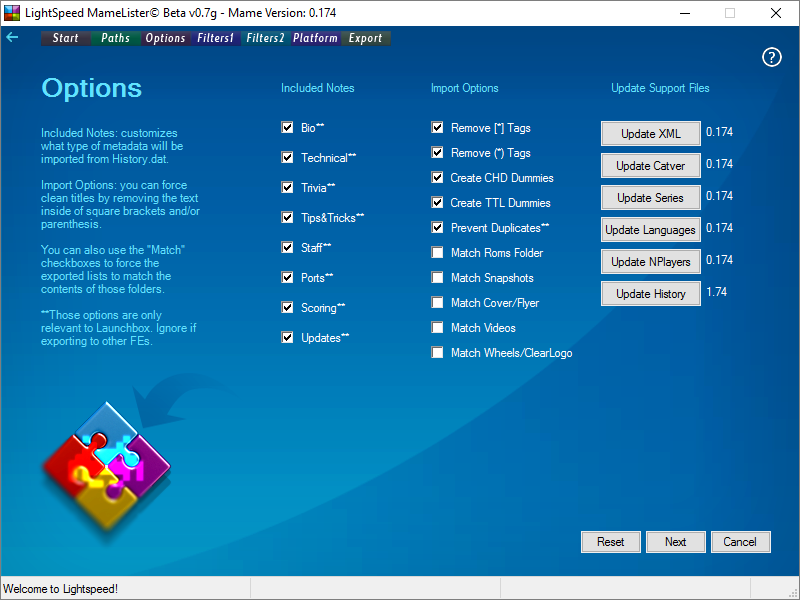Click the Included Notes heading
Viewport: 800px width, 600px height.
pyautogui.click(x=317, y=88)
